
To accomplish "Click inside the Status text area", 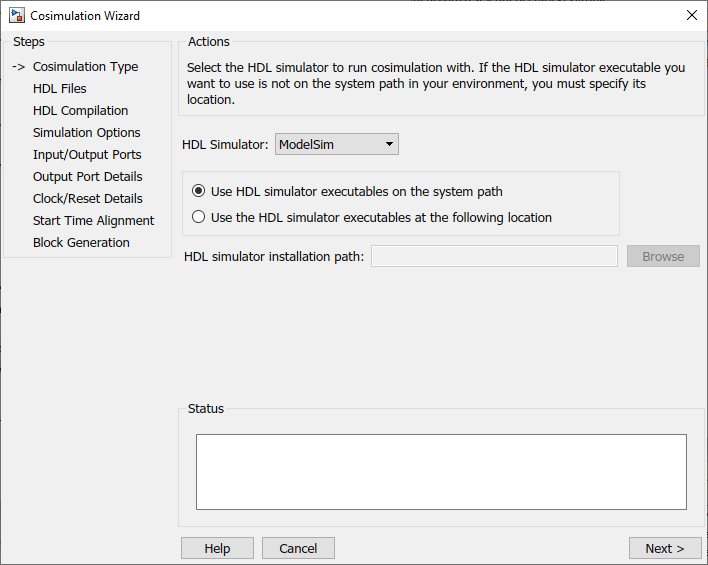I will [x=441, y=472].
